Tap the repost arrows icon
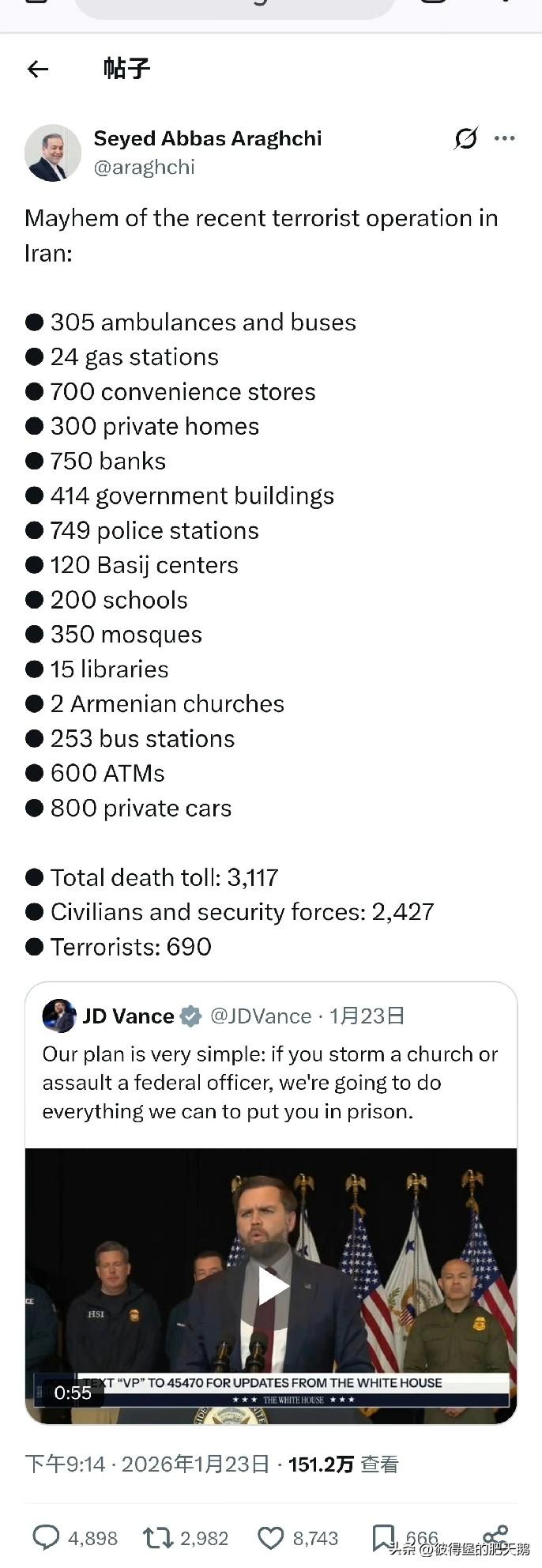The width and height of the screenshot is (542, 1568). click(x=157, y=1537)
